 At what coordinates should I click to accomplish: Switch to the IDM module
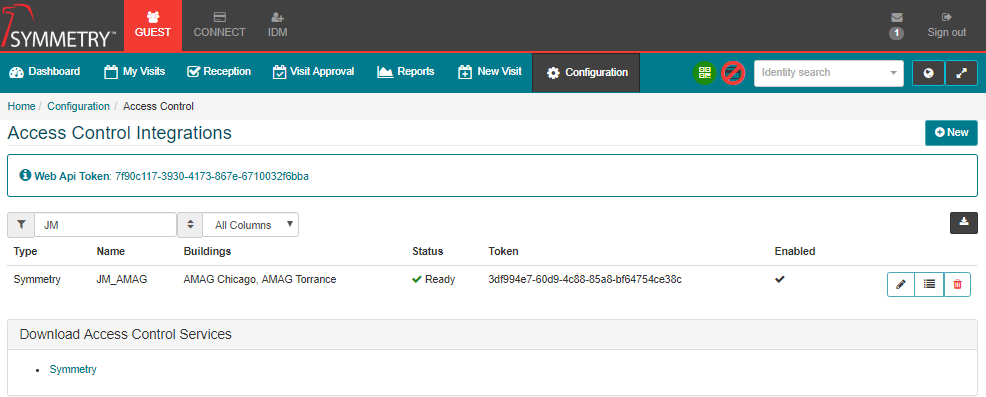[277, 25]
